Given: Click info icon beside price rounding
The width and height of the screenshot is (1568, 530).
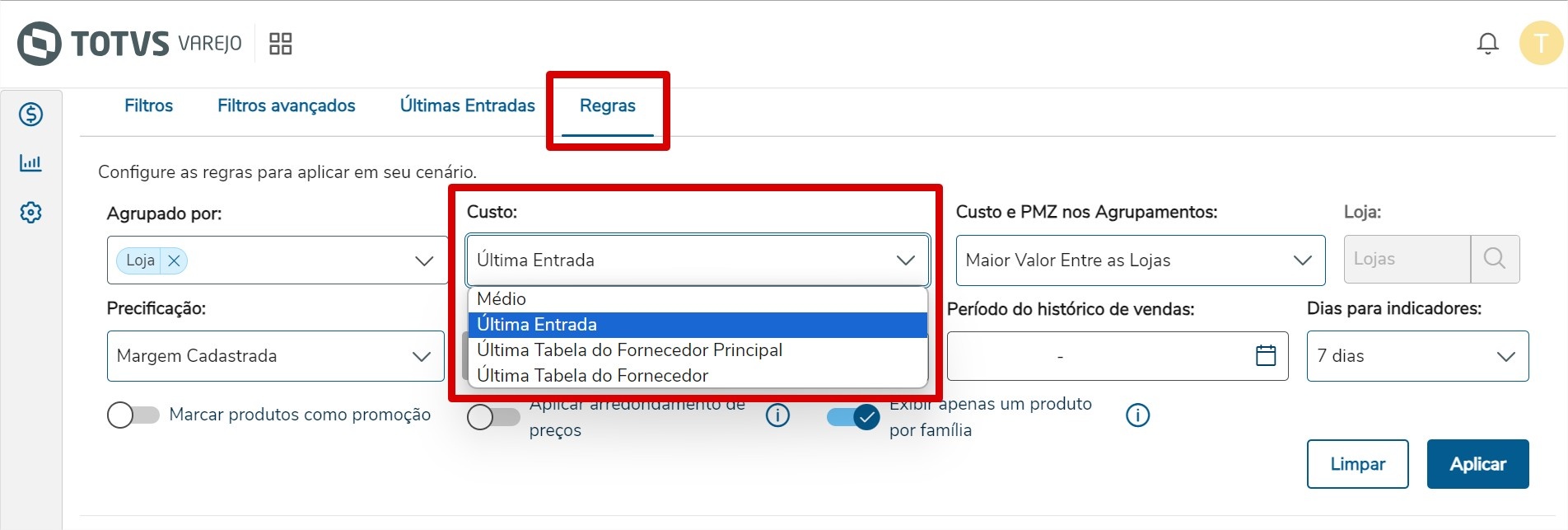Looking at the screenshot, I should click(777, 415).
